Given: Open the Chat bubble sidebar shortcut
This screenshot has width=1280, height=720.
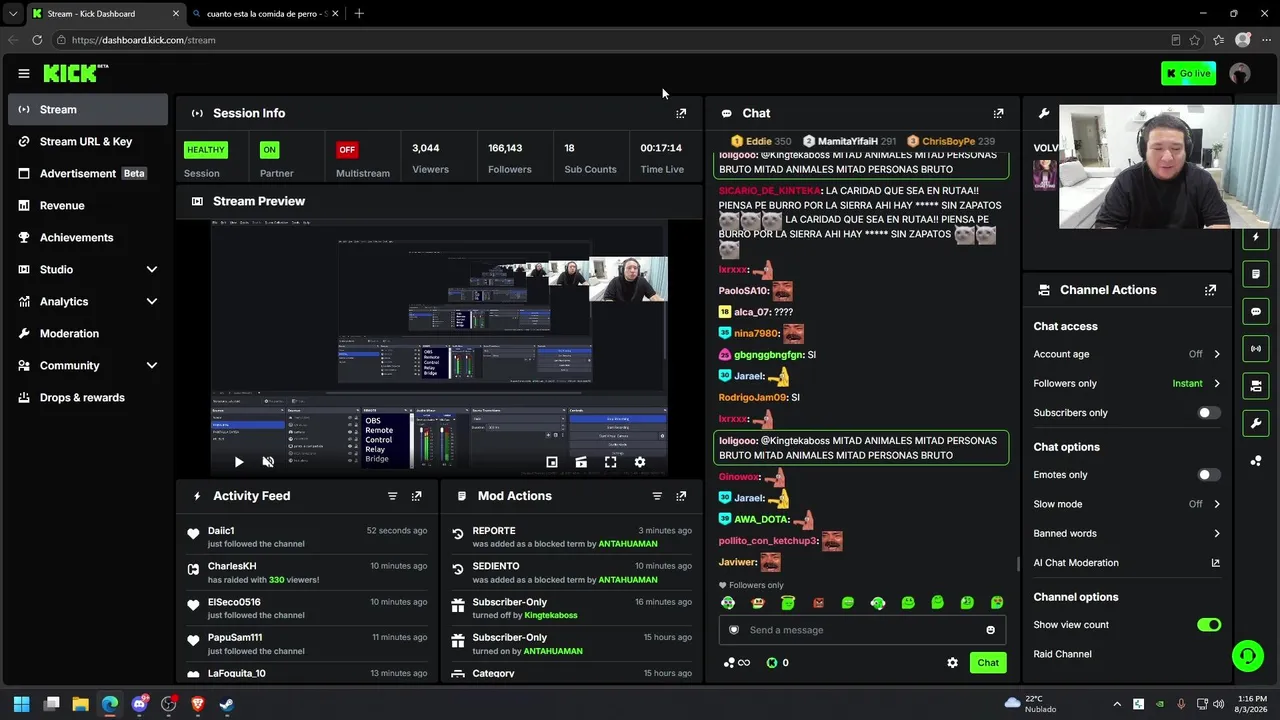Looking at the screenshot, I should 1256,311.
